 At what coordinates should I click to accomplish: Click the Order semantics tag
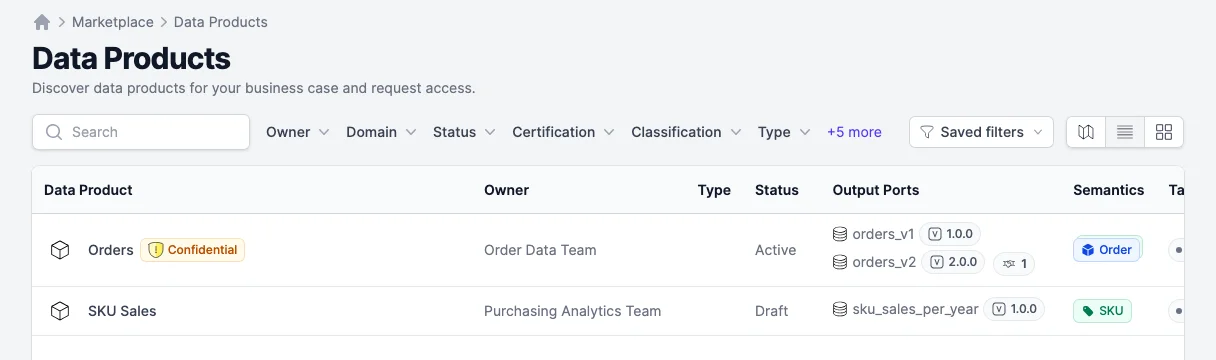point(1107,250)
